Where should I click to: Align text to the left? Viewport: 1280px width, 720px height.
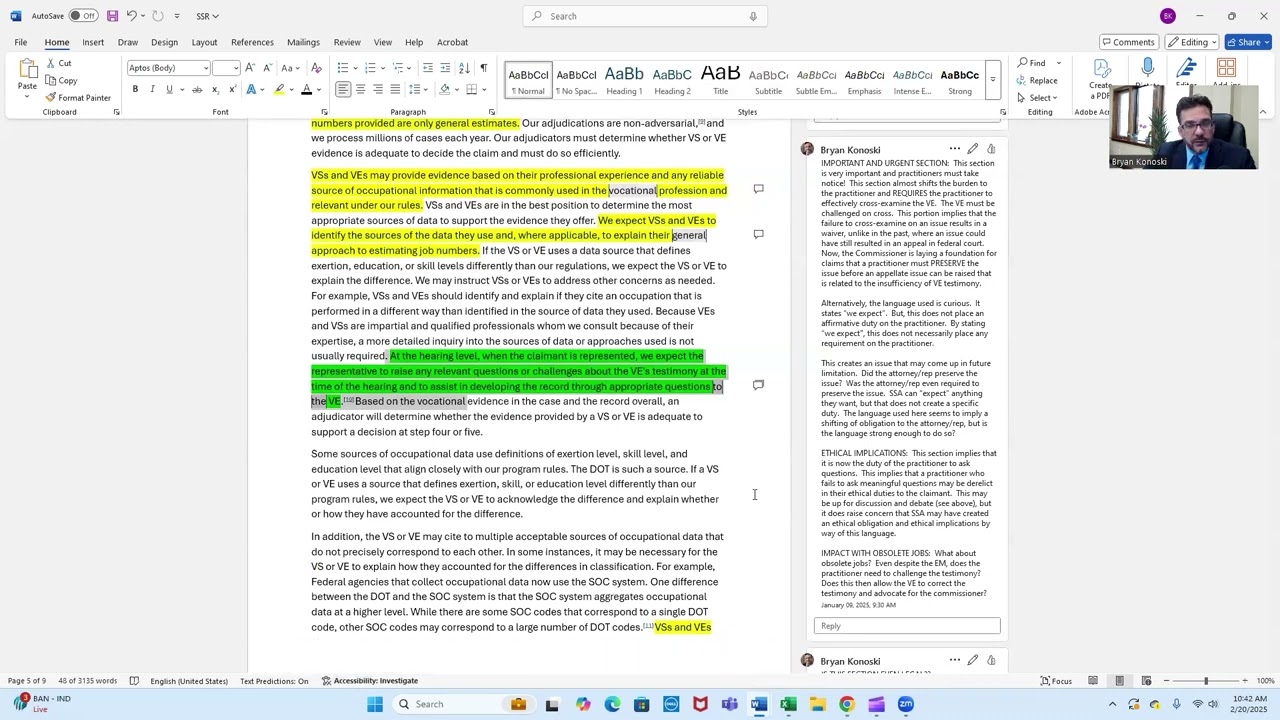click(x=343, y=90)
